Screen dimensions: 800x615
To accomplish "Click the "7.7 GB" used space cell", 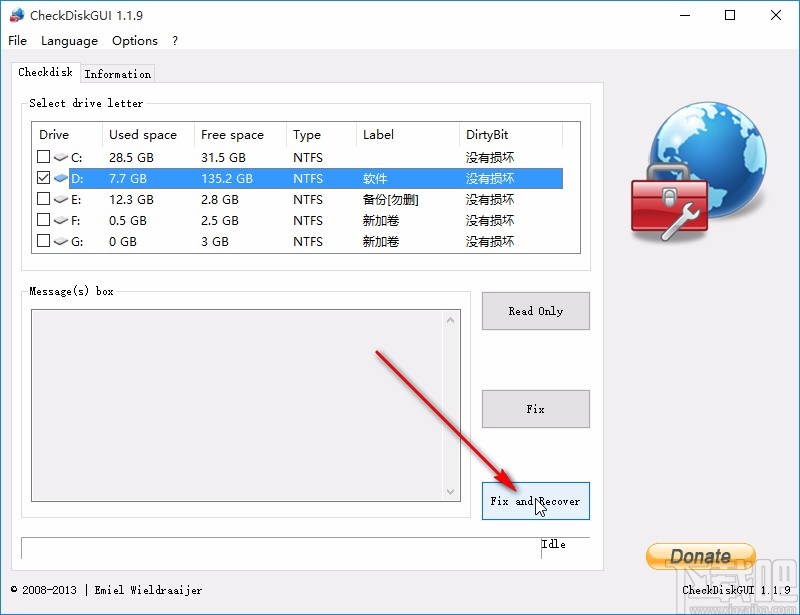I will click(128, 179).
